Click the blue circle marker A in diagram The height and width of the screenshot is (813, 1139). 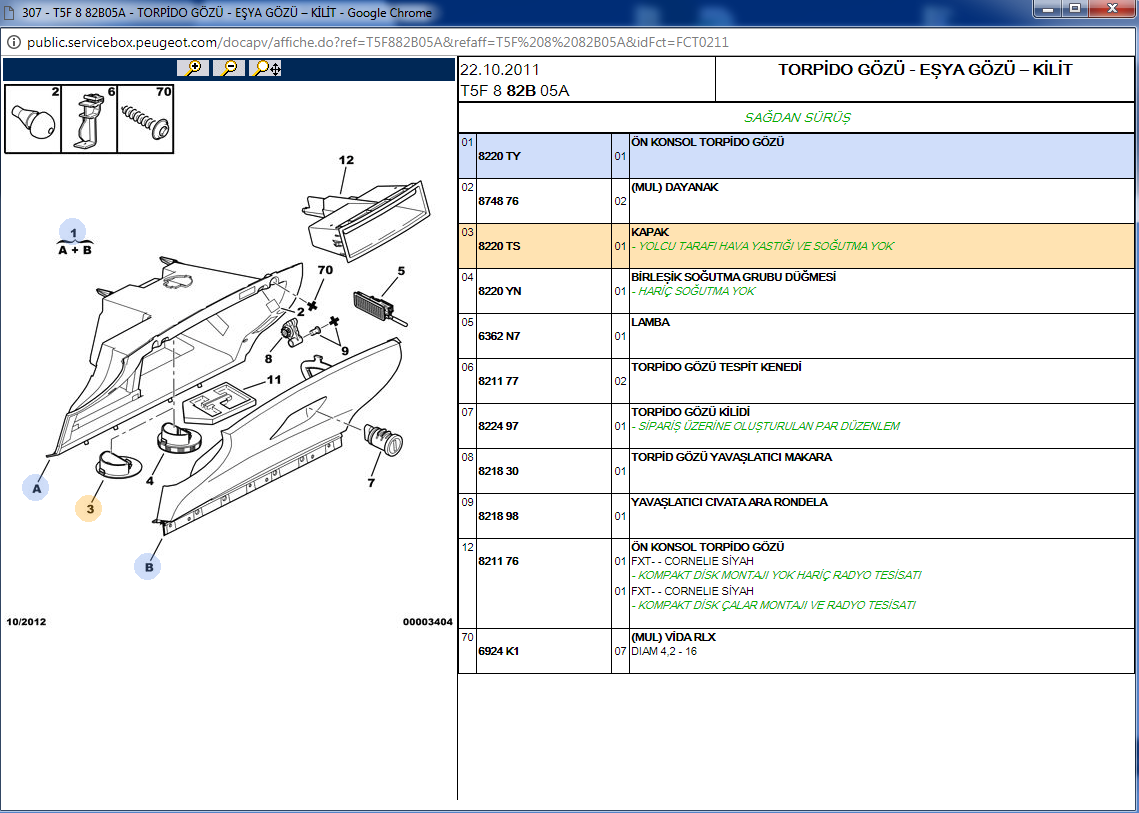tap(37, 488)
